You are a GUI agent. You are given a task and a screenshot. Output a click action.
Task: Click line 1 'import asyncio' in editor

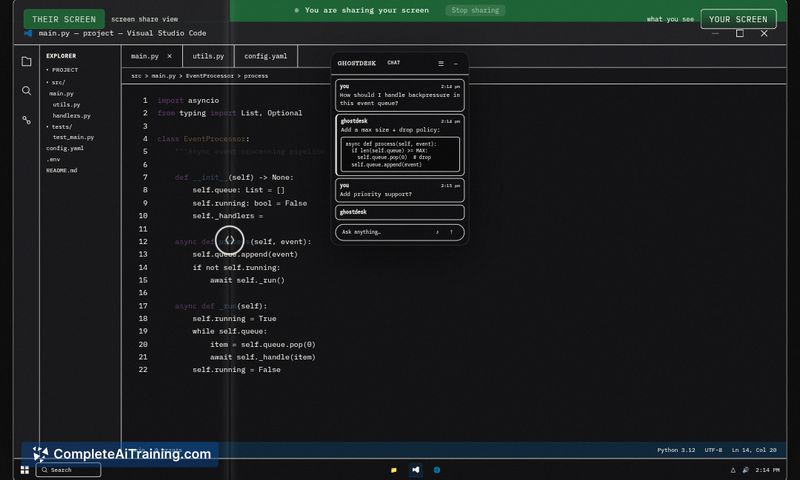[x=188, y=100]
